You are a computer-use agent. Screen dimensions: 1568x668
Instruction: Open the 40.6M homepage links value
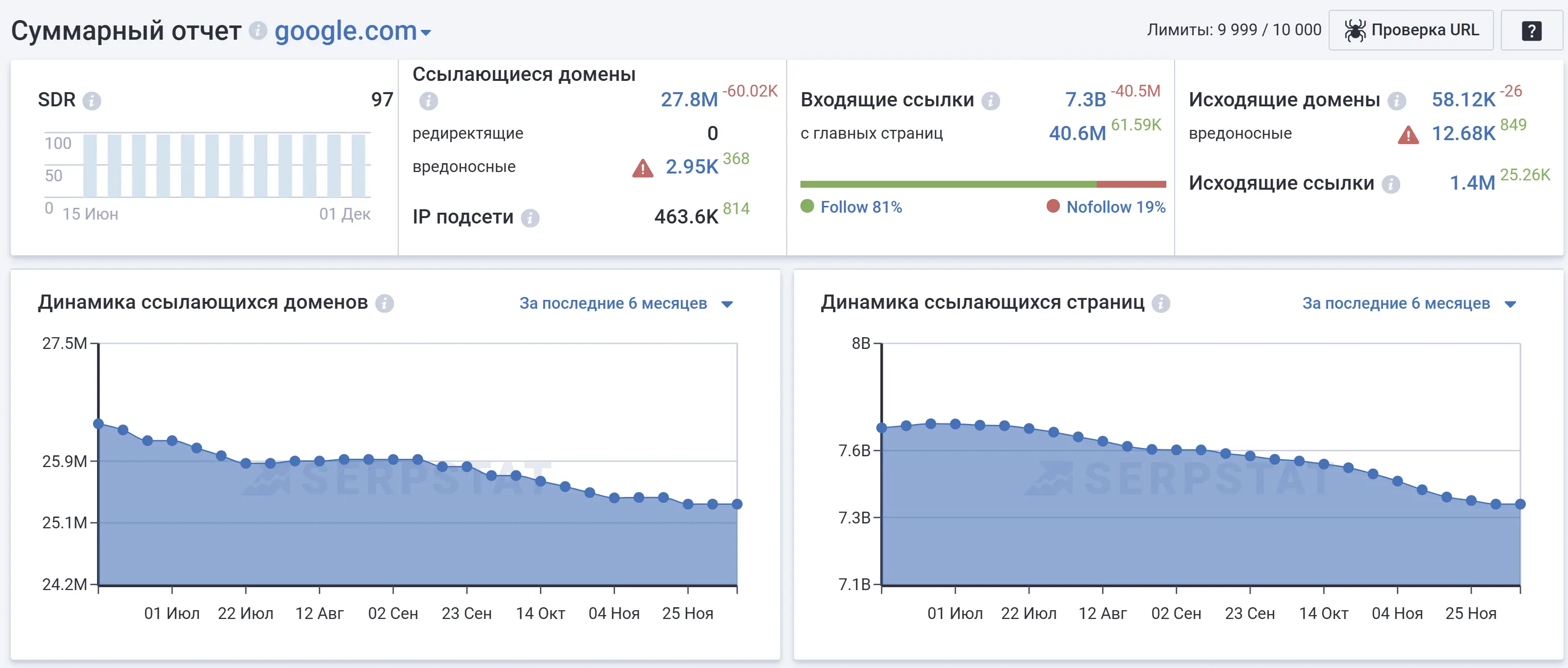point(1078,133)
